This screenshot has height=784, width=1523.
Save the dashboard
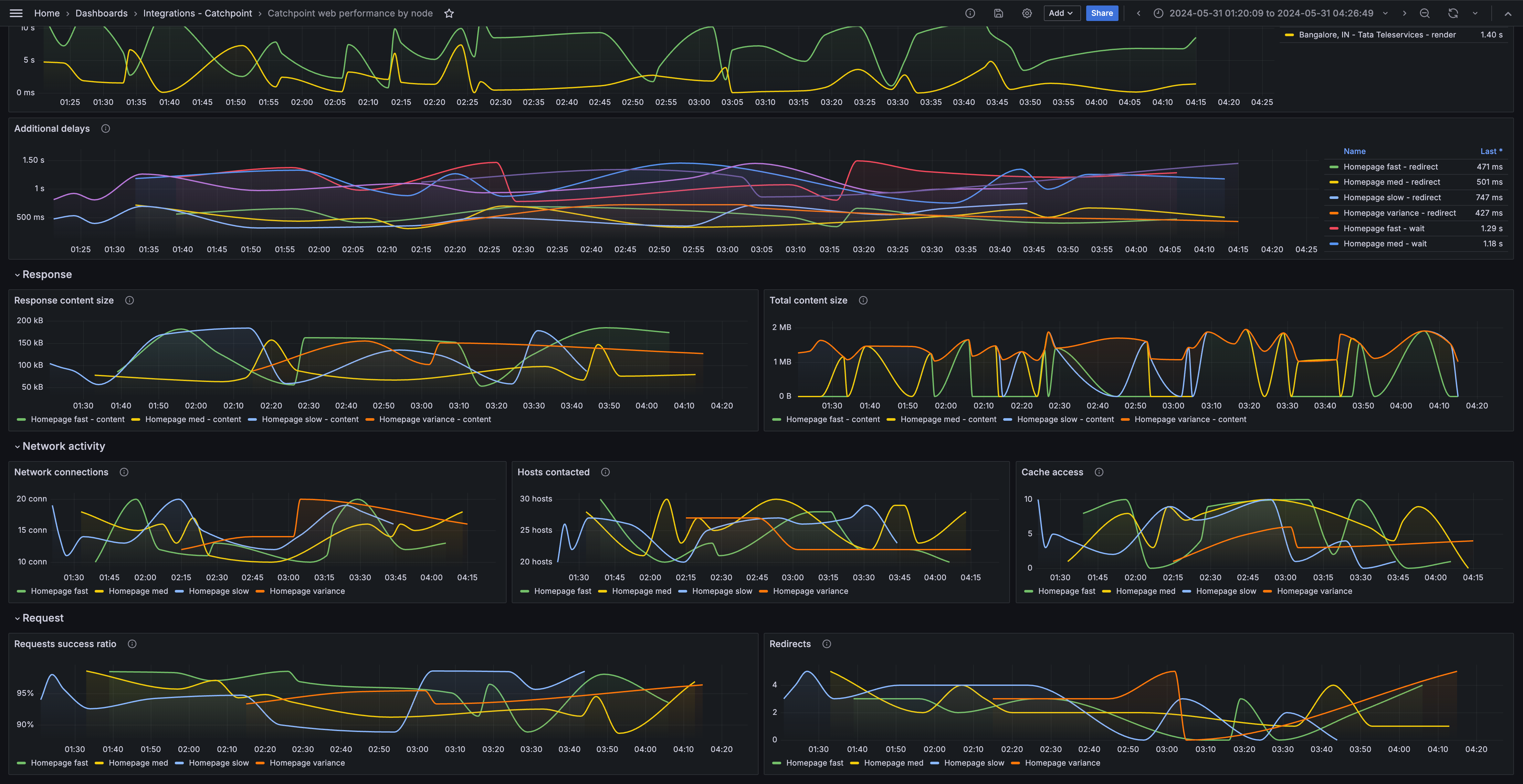pyautogui.click(x=999, y=13)
